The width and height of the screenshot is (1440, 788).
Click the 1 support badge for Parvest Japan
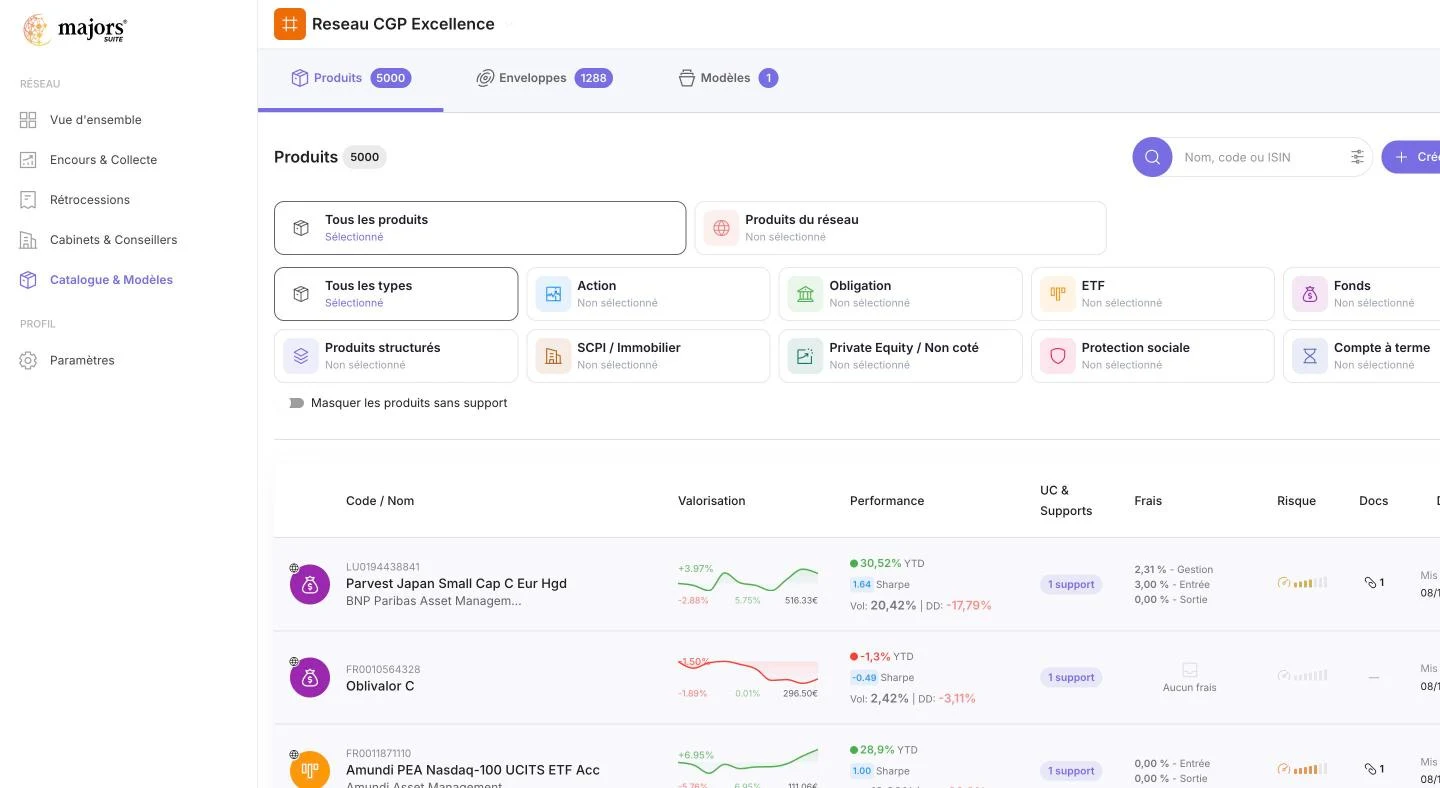(x=1071, y=584)
